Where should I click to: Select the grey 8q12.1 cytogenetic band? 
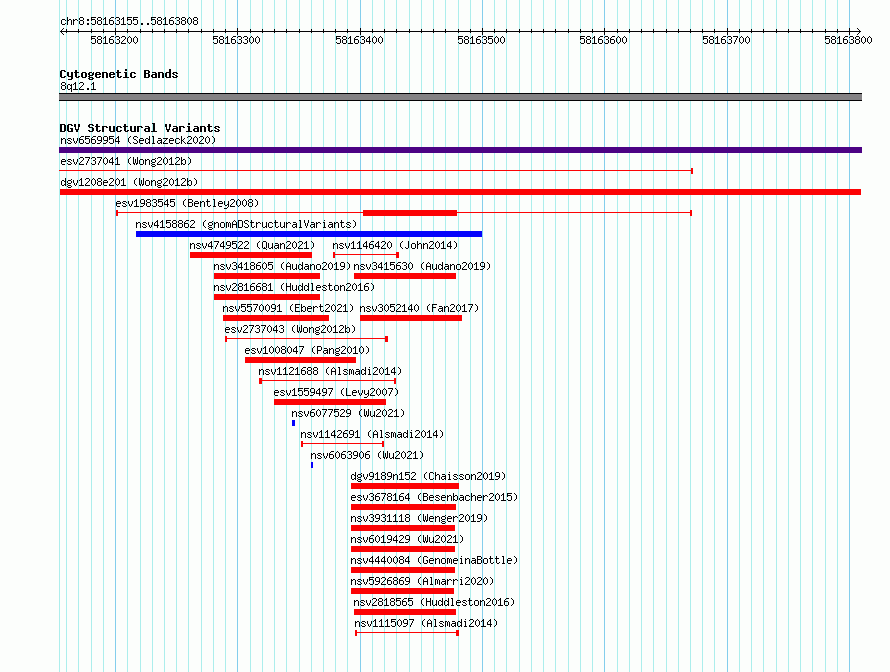[460, 97]
